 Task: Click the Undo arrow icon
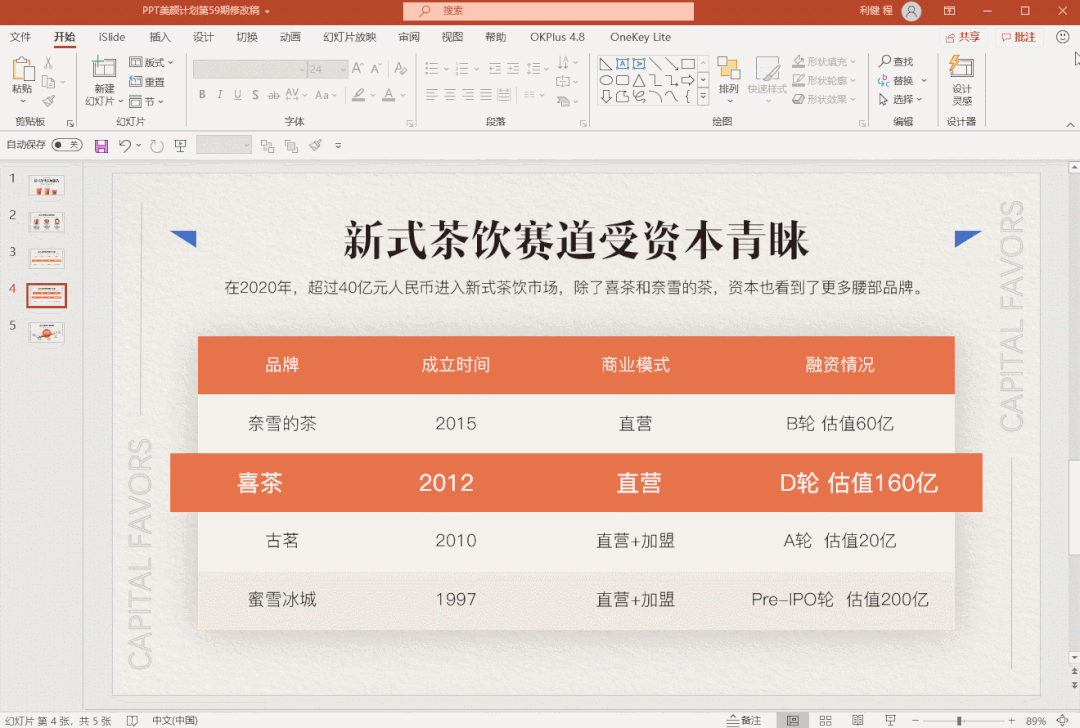tap(124, 145)
